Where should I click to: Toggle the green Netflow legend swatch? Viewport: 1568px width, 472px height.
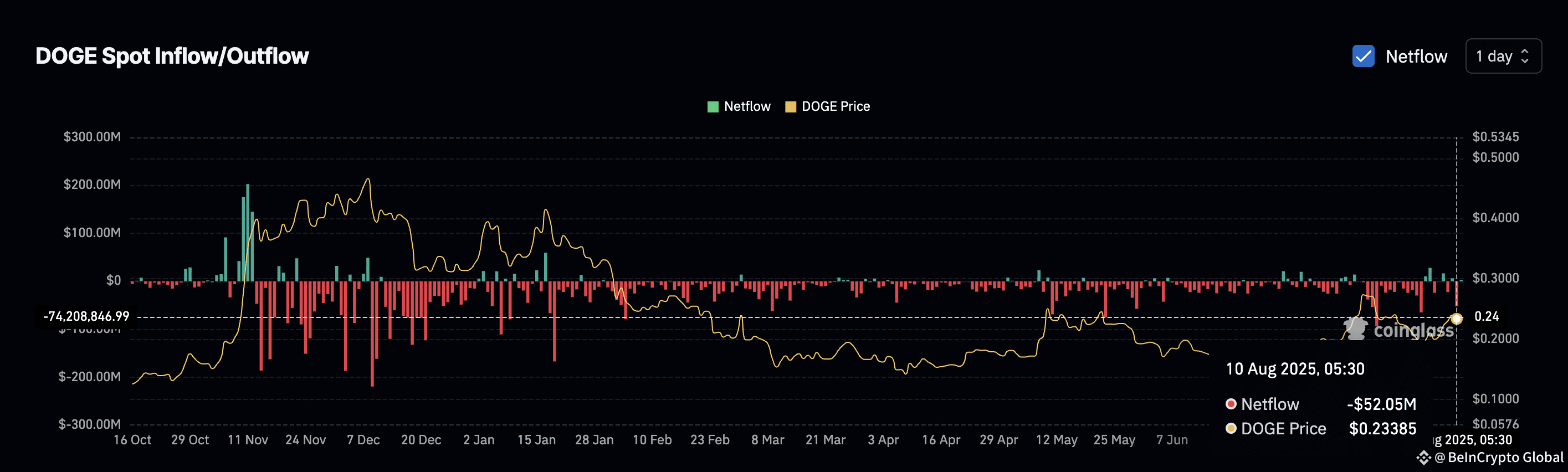tap(713, 106)
